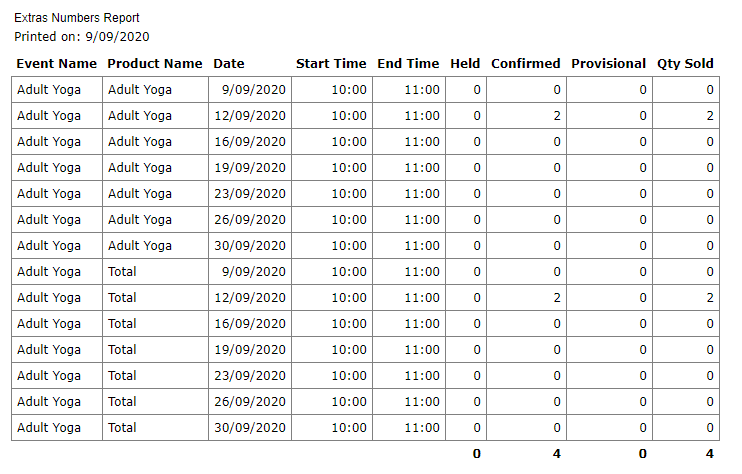Click 12/09/2020 date in Adult Yoga product row
The height and width of the screenshot is (474, 742).
(x=250, y=116)
